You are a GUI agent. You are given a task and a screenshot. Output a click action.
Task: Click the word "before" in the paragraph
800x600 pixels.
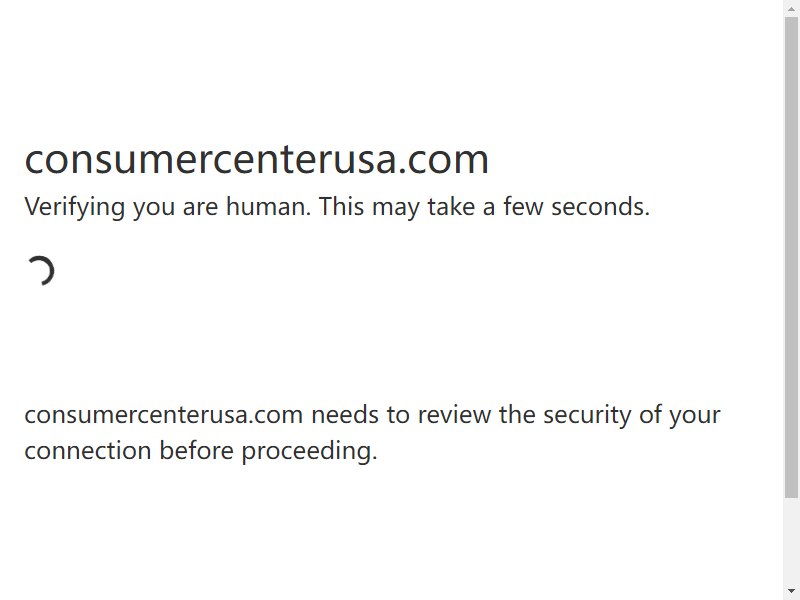point(196,450)
